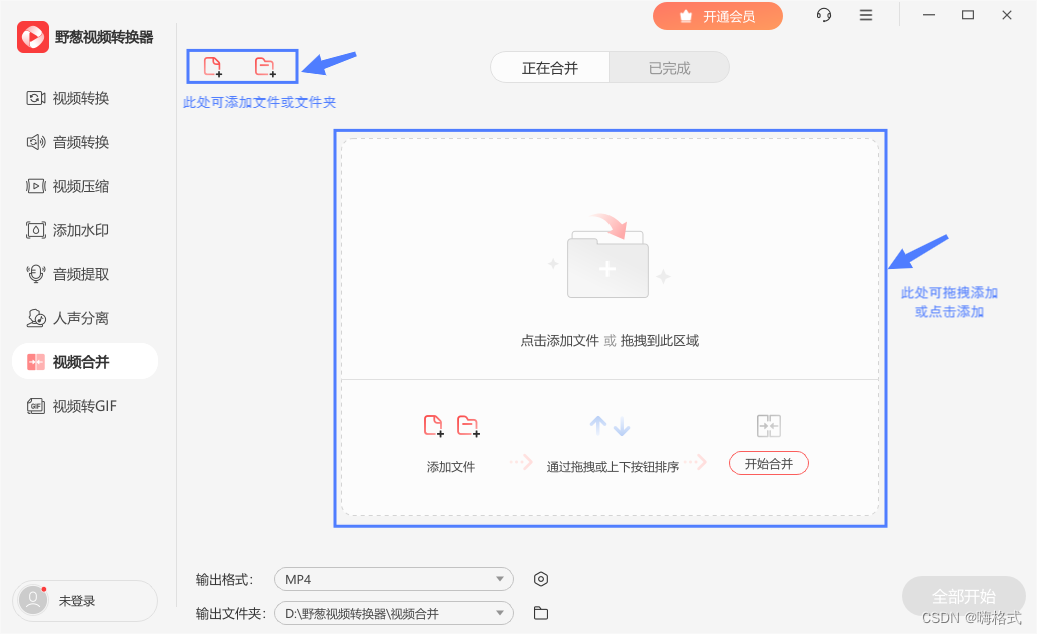The image size is (1037, 634).
Task: Open the 视频转GIF section
Action: (x=85, y=406)
